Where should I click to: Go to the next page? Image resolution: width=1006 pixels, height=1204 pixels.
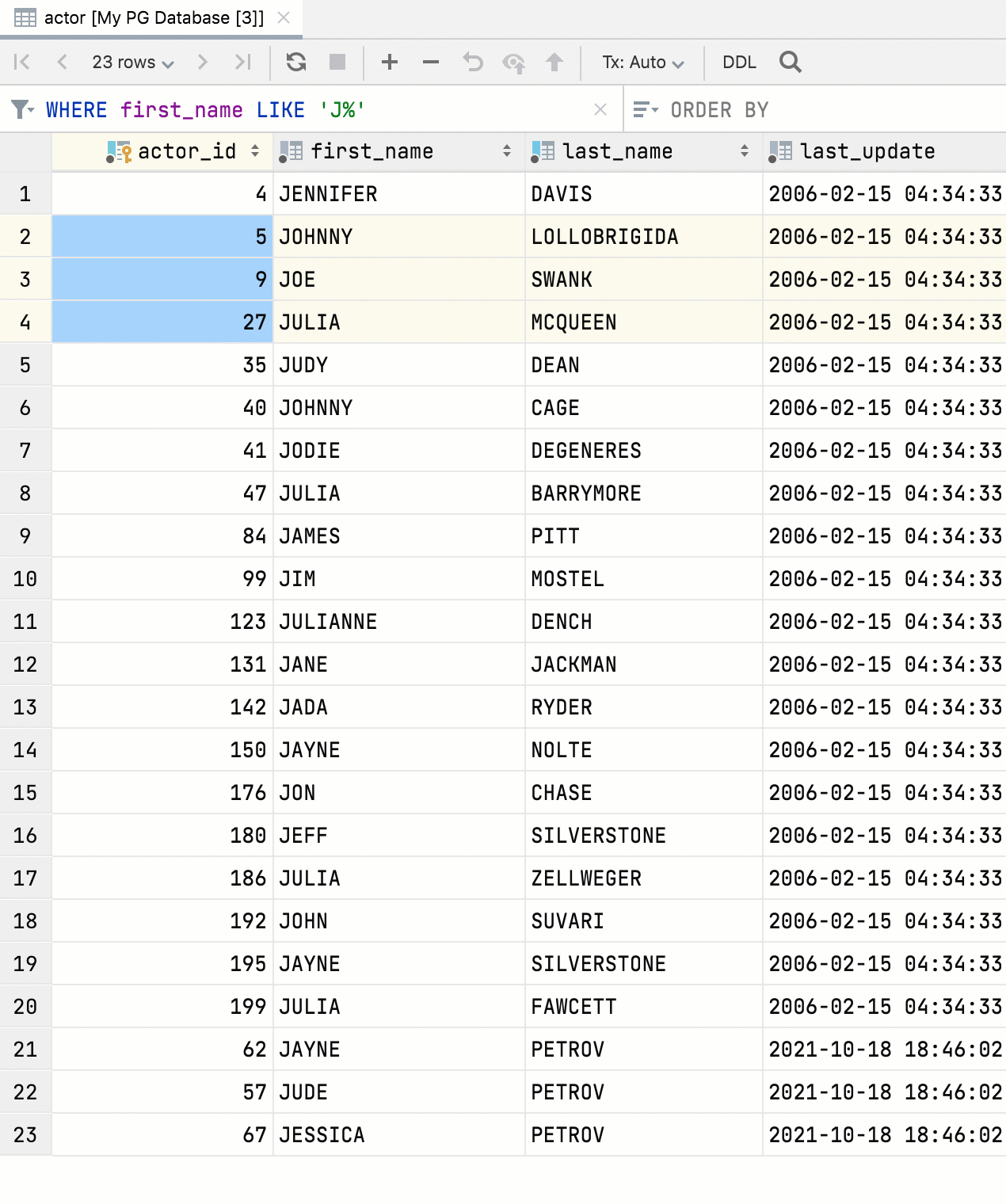point(202,62)
